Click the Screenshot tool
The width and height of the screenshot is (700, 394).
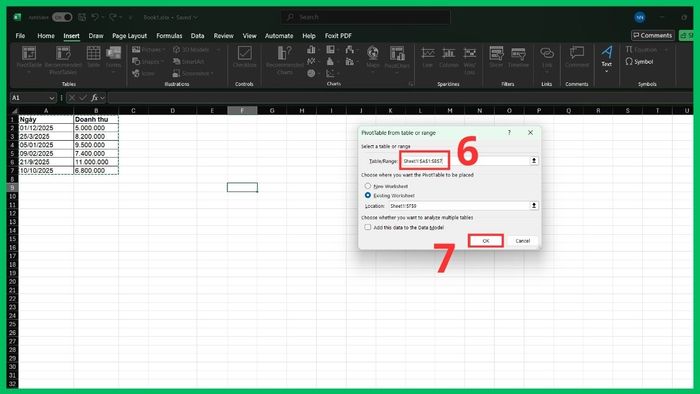coord(193,73)
